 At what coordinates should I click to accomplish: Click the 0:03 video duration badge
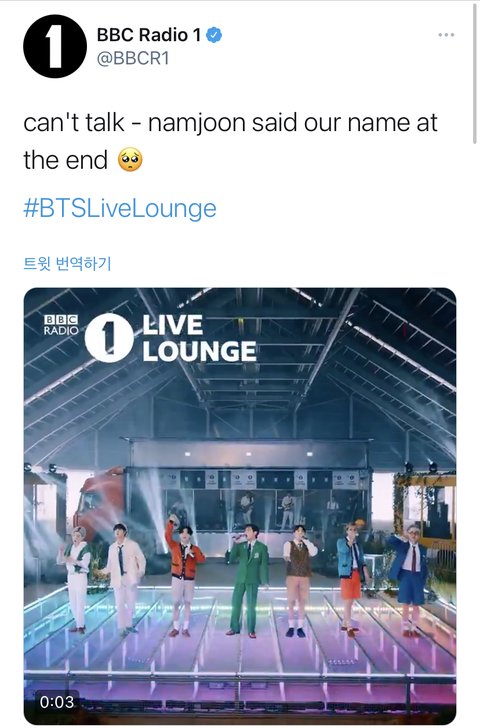pyautogui.click(x=57, y=702)
